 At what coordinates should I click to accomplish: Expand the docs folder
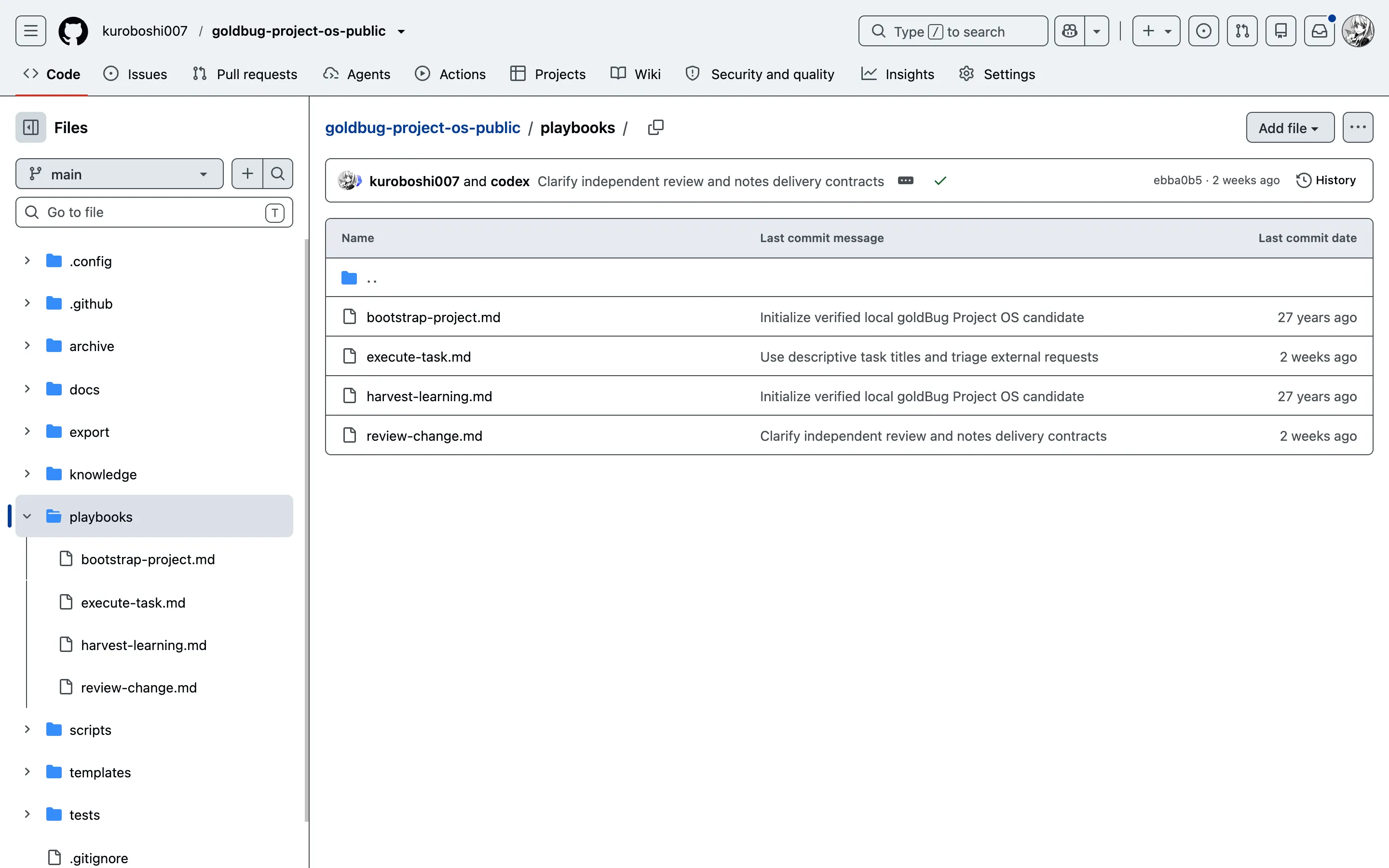27,389
